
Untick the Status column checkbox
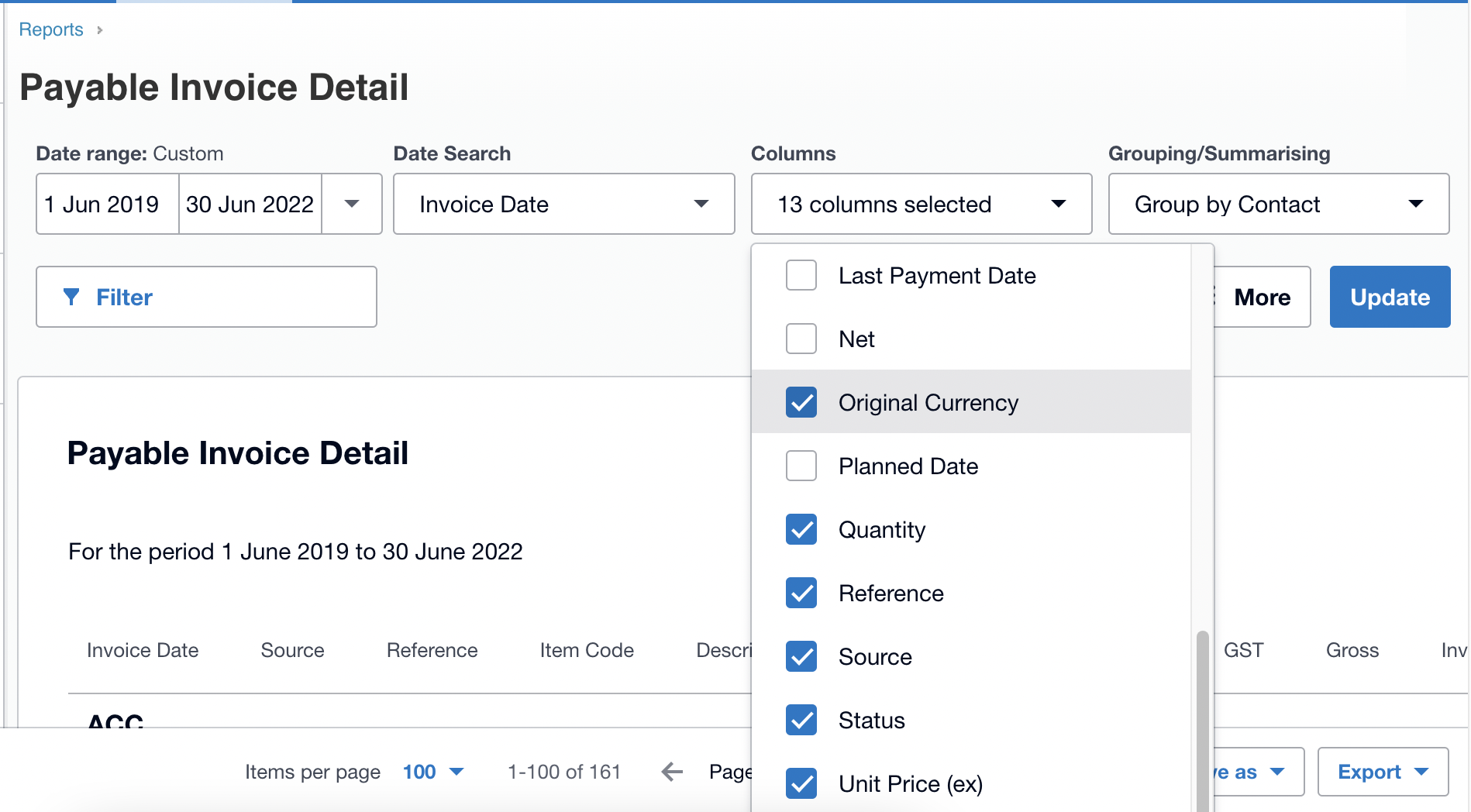pyautogui.click(x=801, y=720)
